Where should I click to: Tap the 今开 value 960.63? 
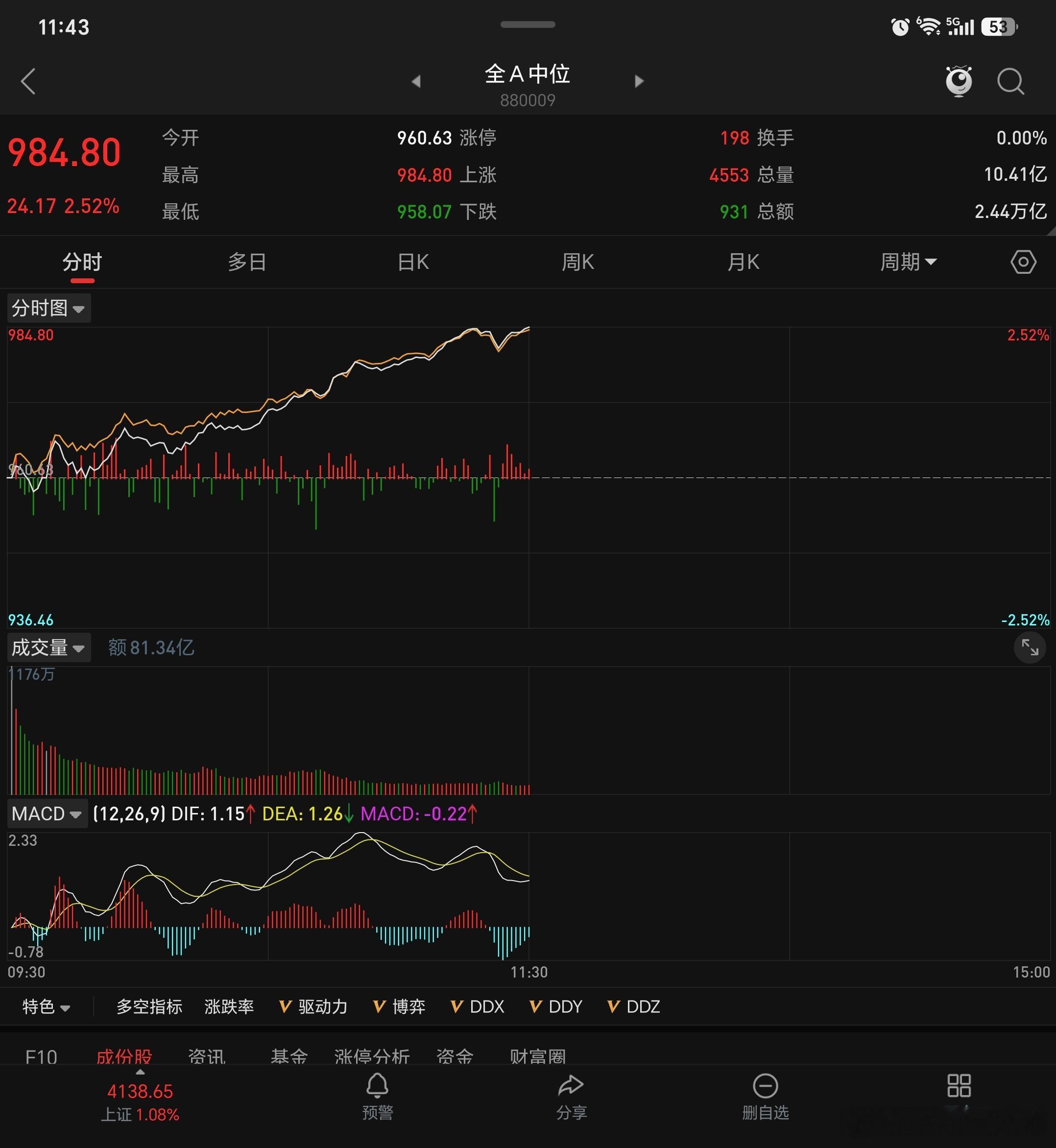(425, 138)
